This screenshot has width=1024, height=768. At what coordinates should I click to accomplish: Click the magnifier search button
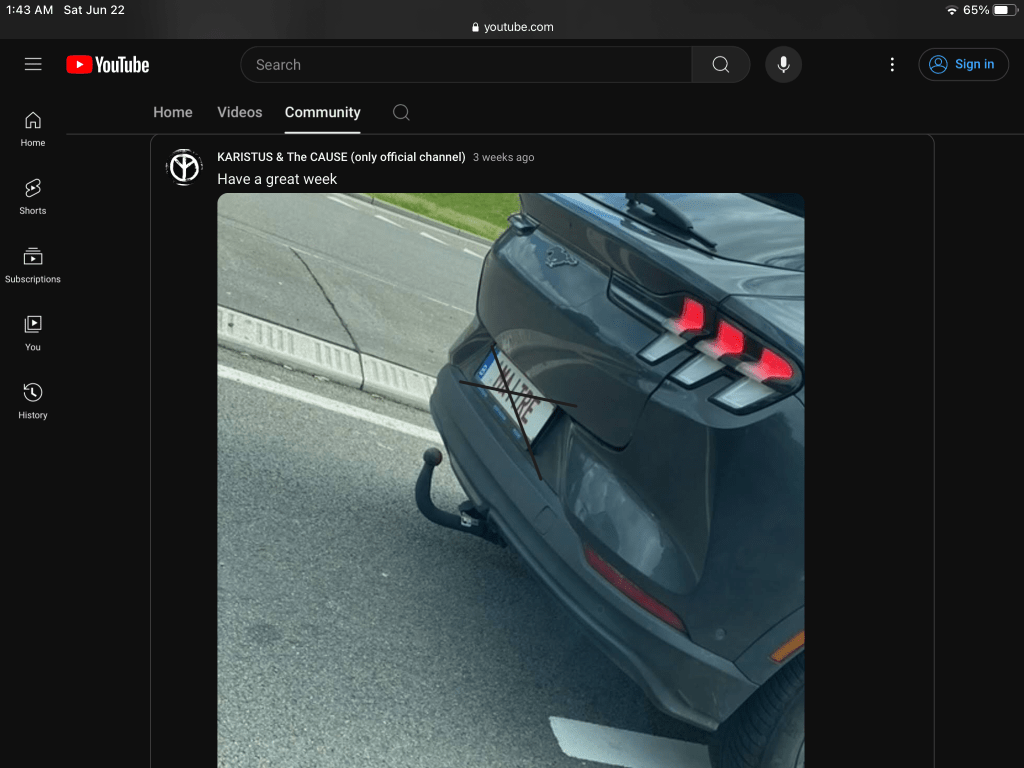[x=720, y=64]
